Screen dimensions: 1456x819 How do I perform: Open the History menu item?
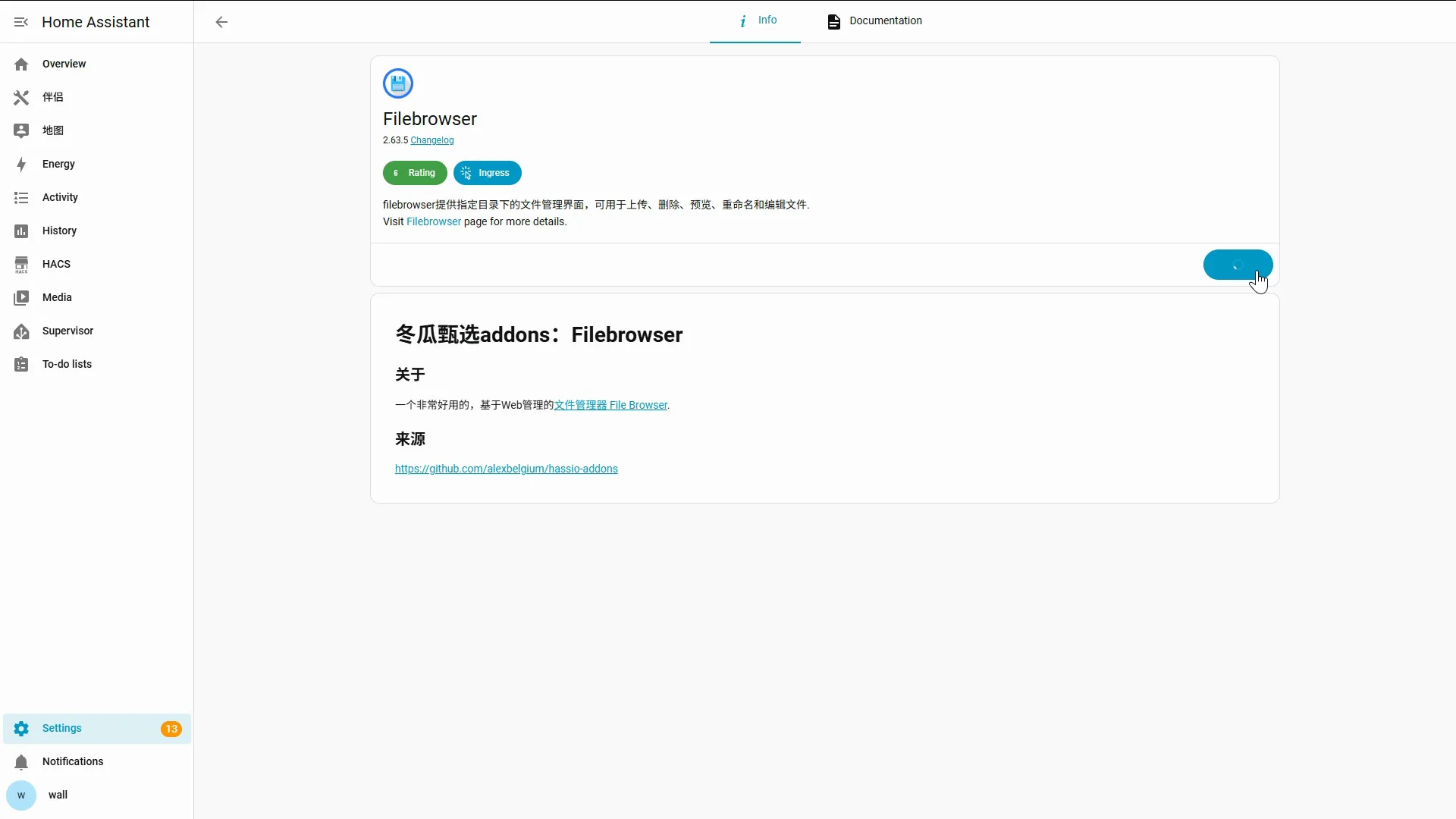pyautogui.click(x=97, y=231)
